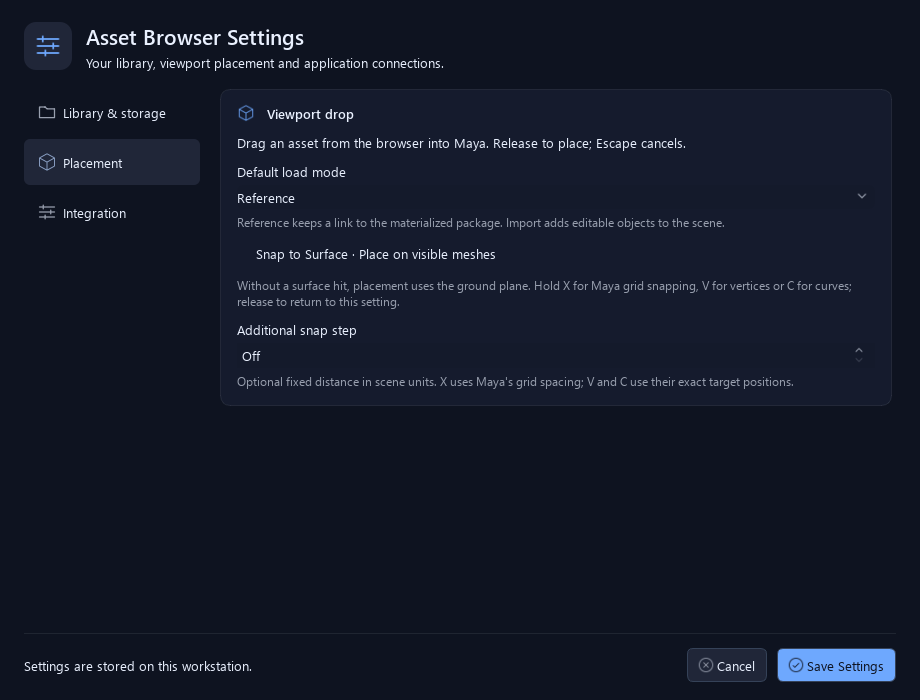Viewport: 920px width, 700px height.
Task: Click the 'Asset Browser Settings' heading
Action: coord(195,38)
